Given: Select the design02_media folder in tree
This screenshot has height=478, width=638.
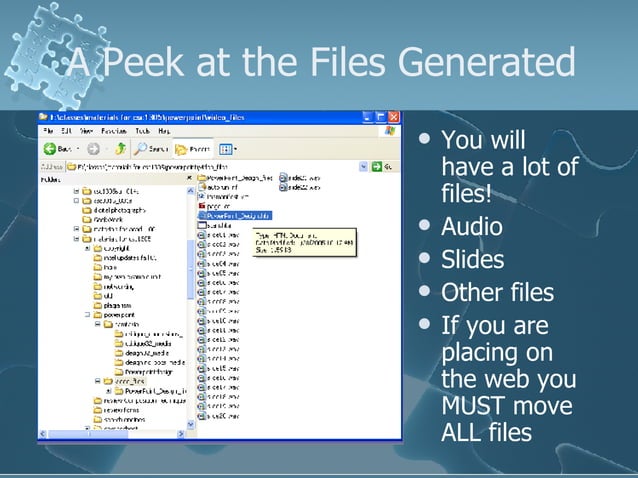Looking at the screenshot, I should pyautogui.click(x=142, y=353).
